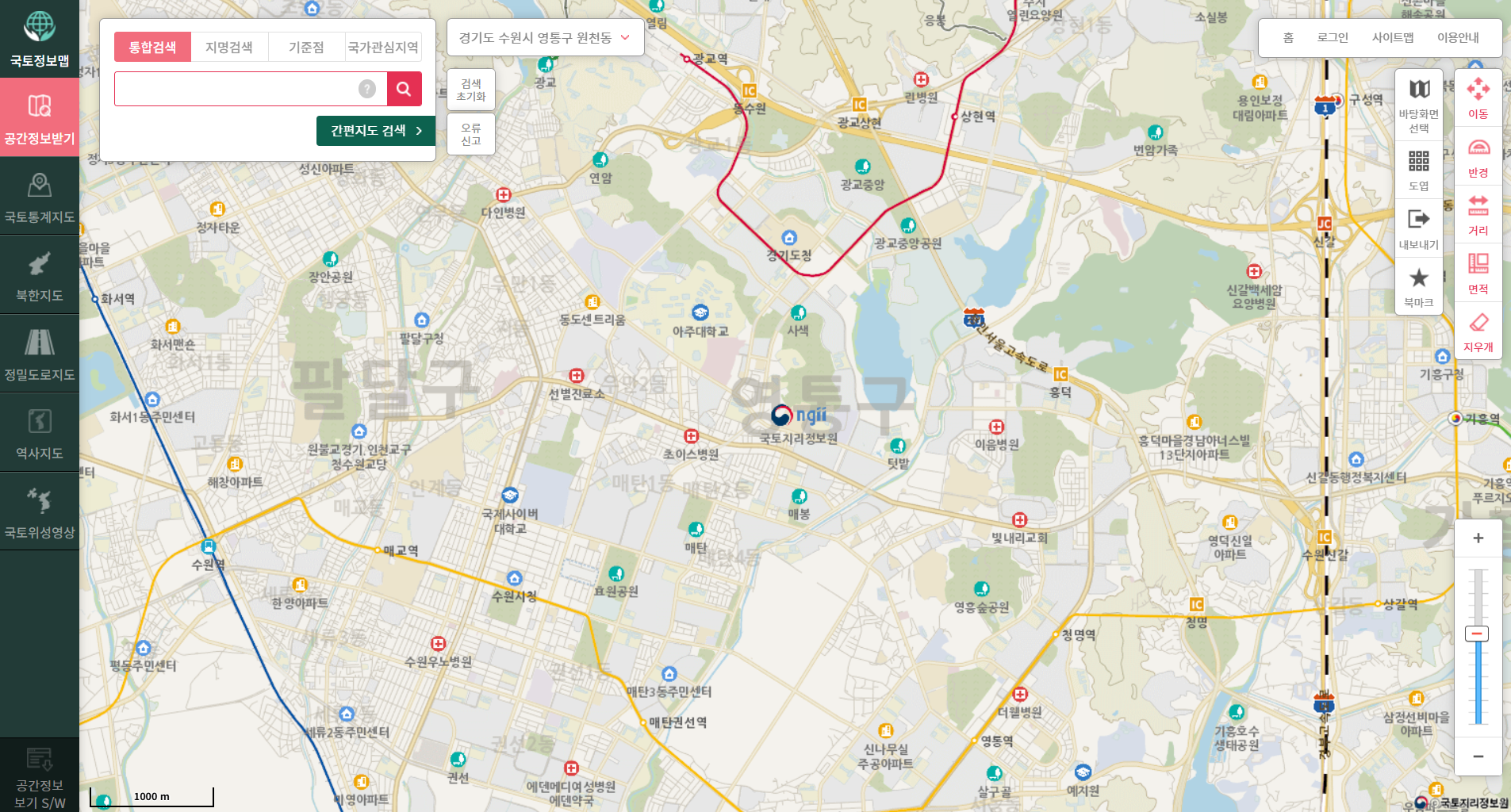Click in the search text input field
Viewport: 1511px width, 812px height.
click(250, 89)
